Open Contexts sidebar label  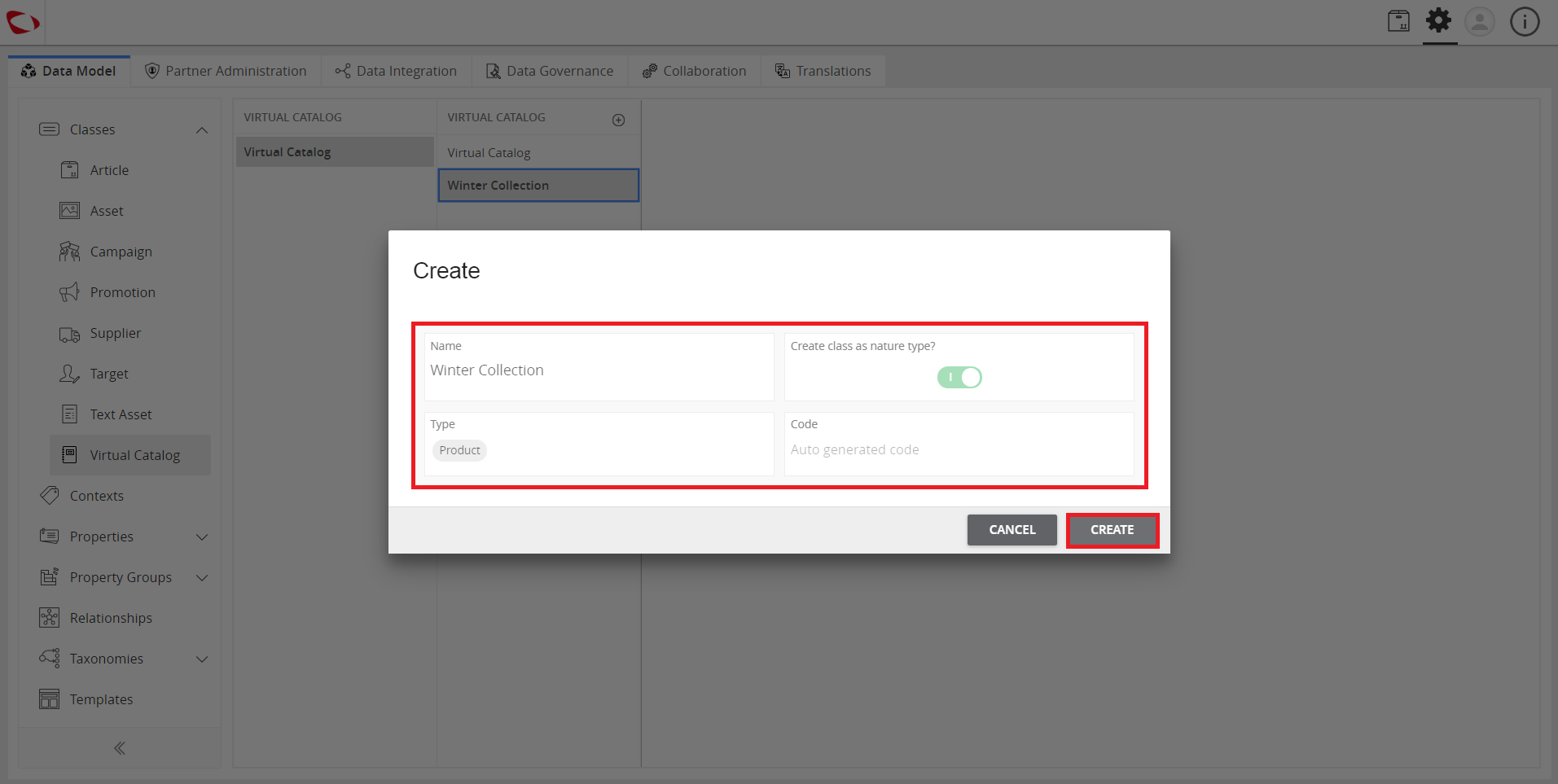[x=97, y=496]
